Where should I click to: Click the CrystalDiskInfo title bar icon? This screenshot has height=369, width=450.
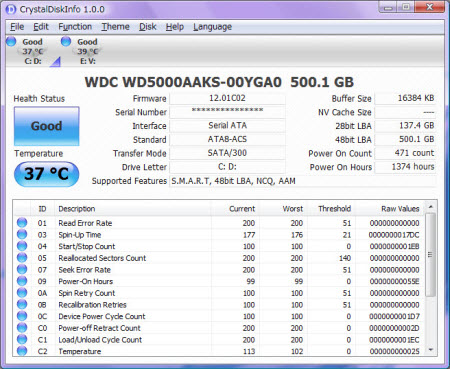(x=11, y=9)
